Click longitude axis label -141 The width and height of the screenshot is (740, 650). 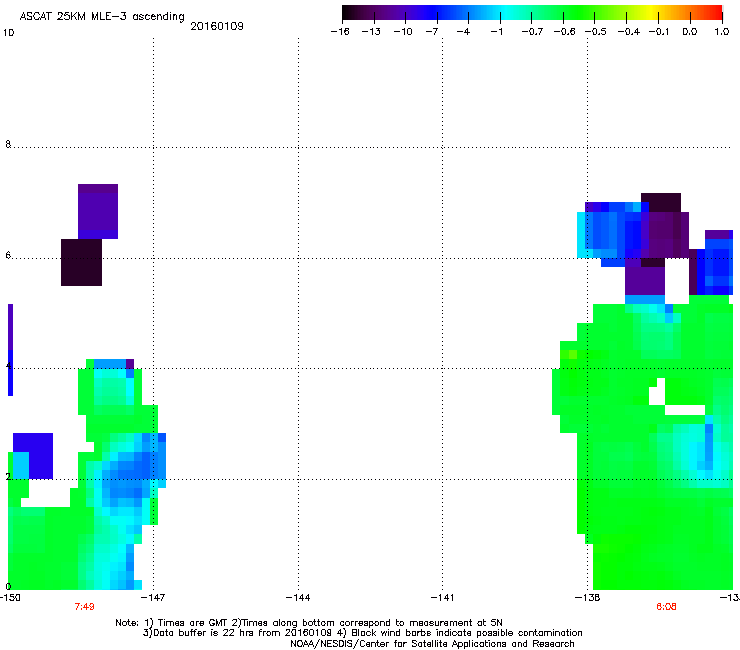coord(443,598)
